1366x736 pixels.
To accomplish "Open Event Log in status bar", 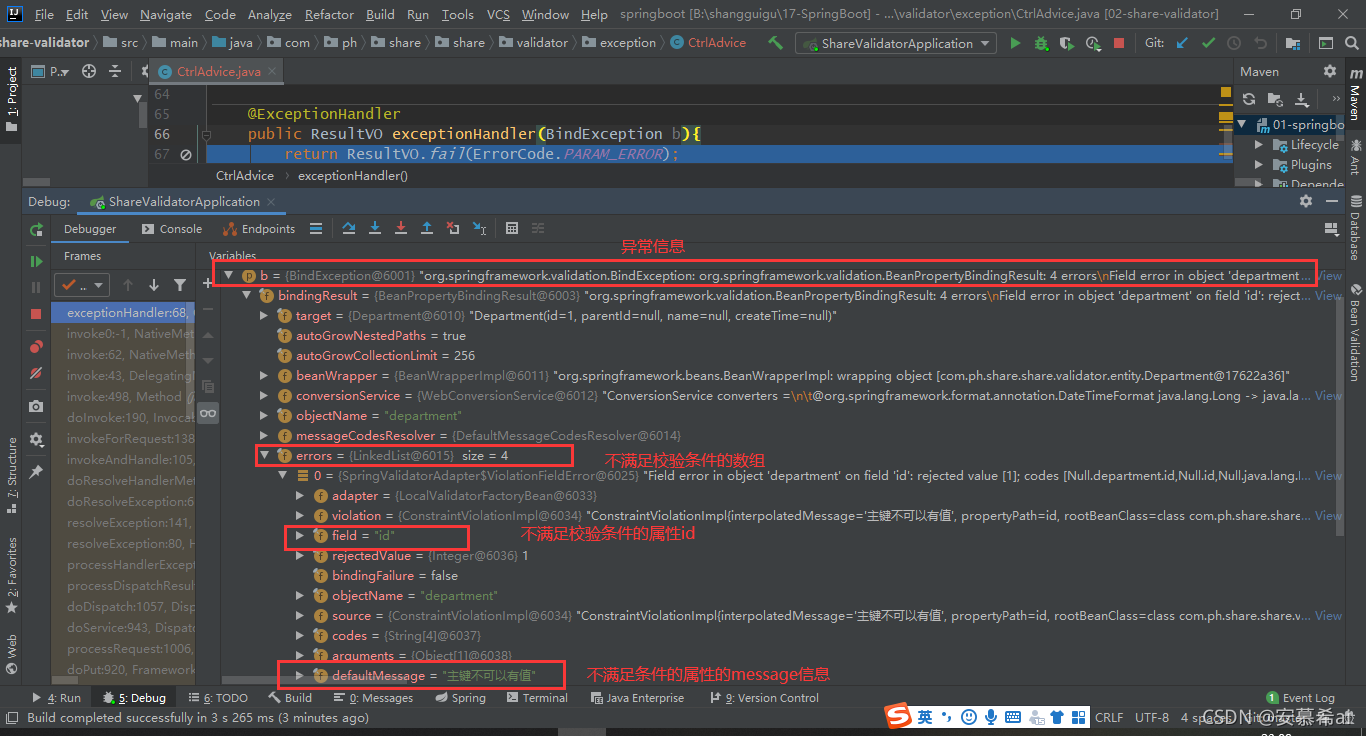I will [x=1300, y=697].
